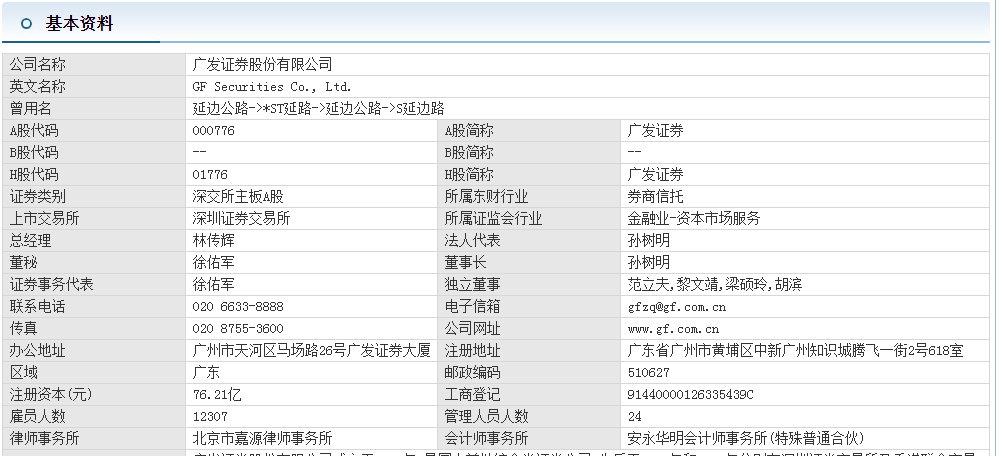Select business registration 91440000126335439C

690,394
